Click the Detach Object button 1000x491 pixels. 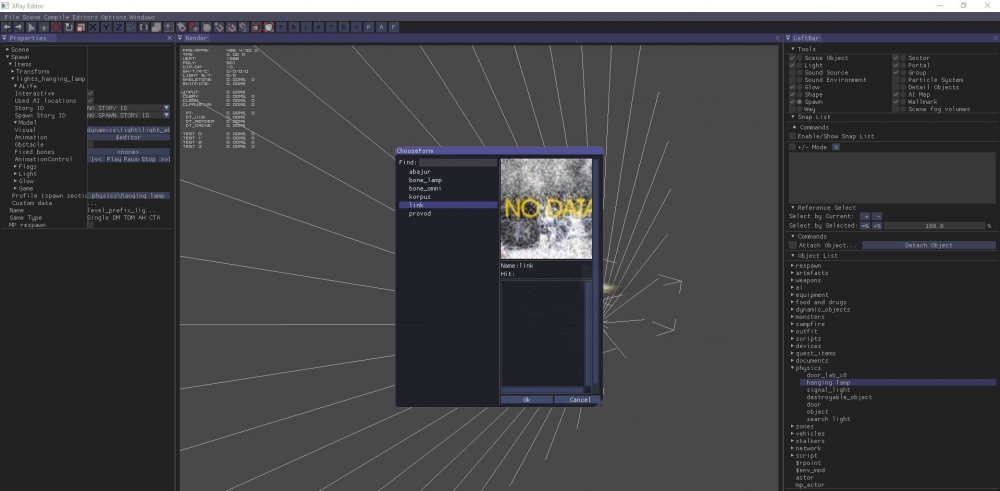point(928,245)
